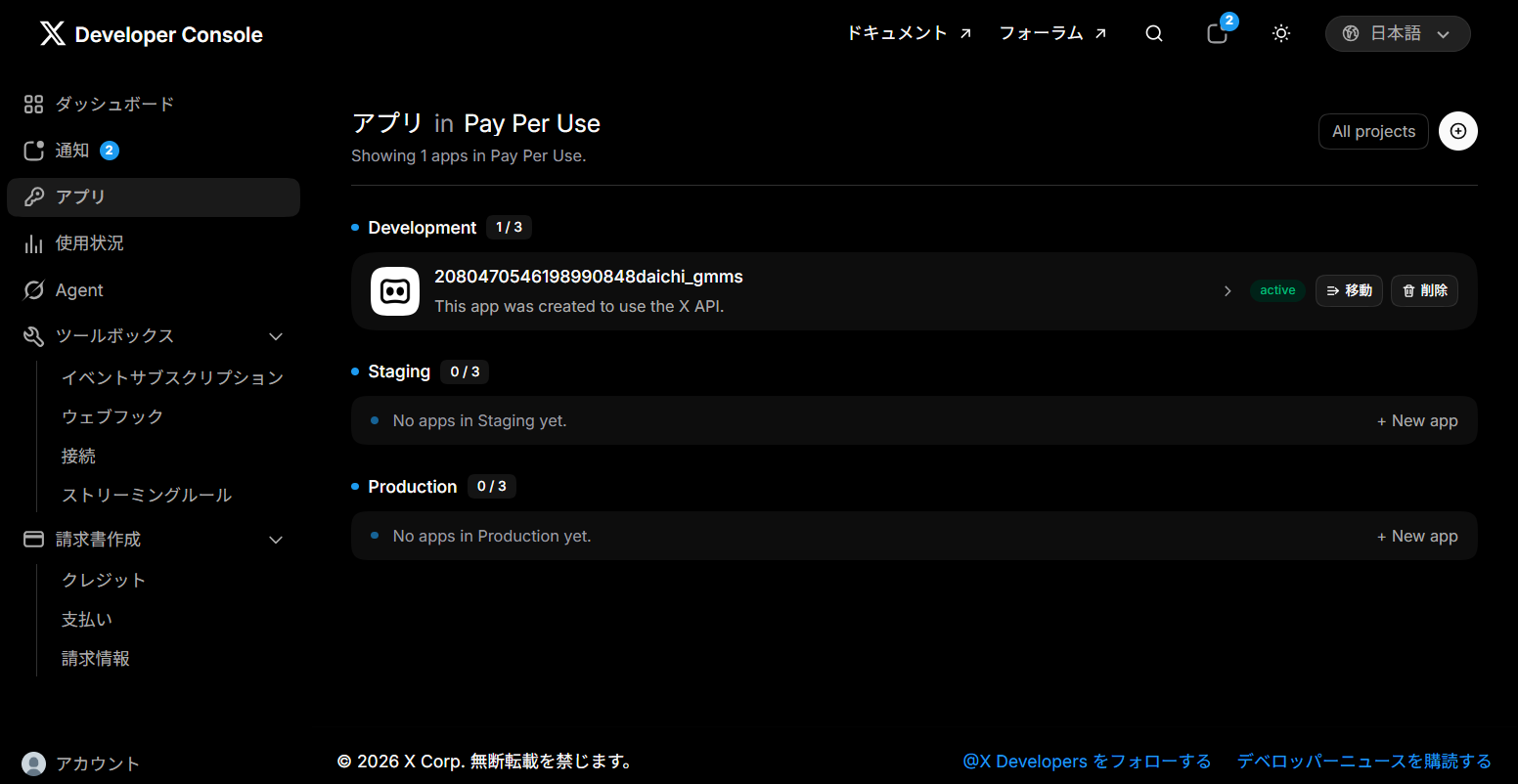This screenshot has width=1518, height=784.
Task: Open the 日本語 language dropdown
Action: tap(1398, 33)
